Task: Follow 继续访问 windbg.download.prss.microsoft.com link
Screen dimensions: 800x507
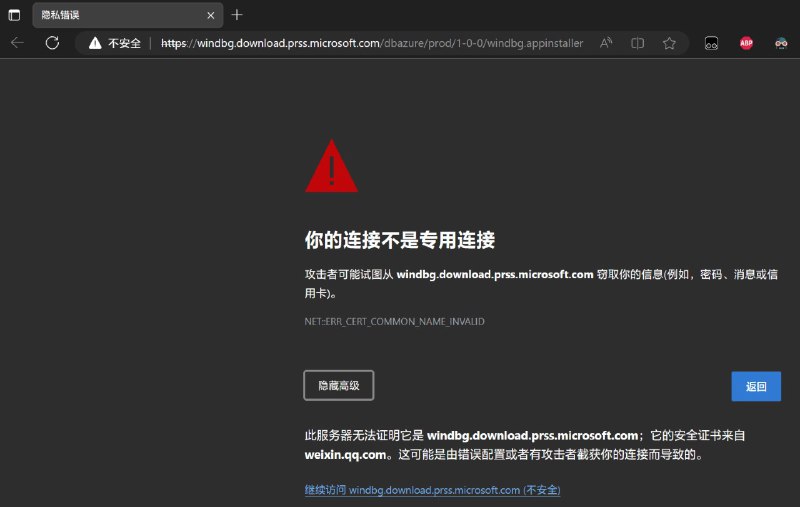Action: [433, 490]
